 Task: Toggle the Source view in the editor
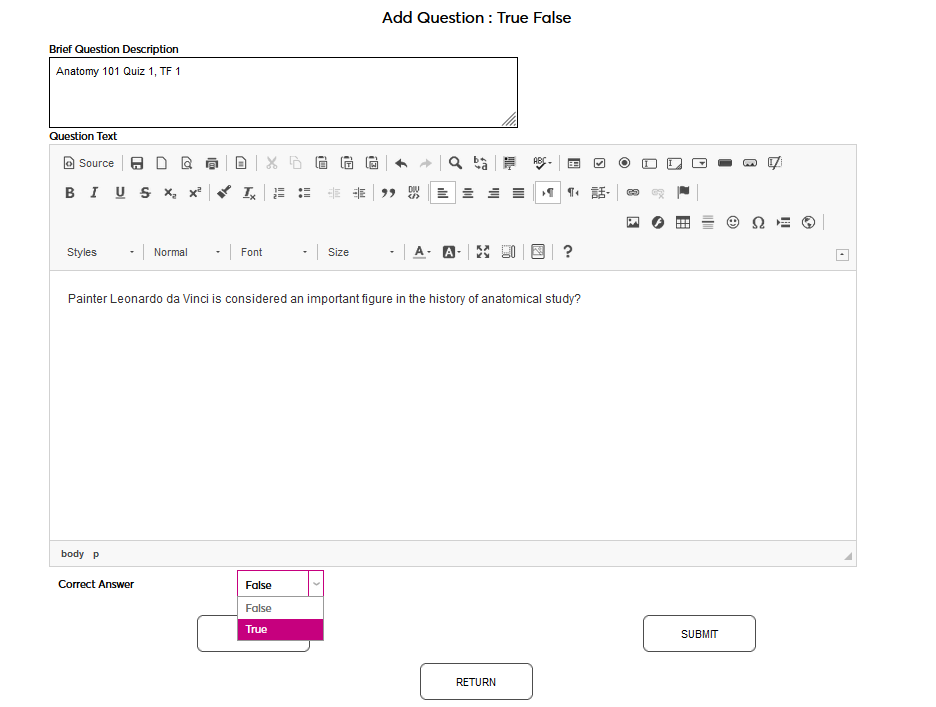88,163
